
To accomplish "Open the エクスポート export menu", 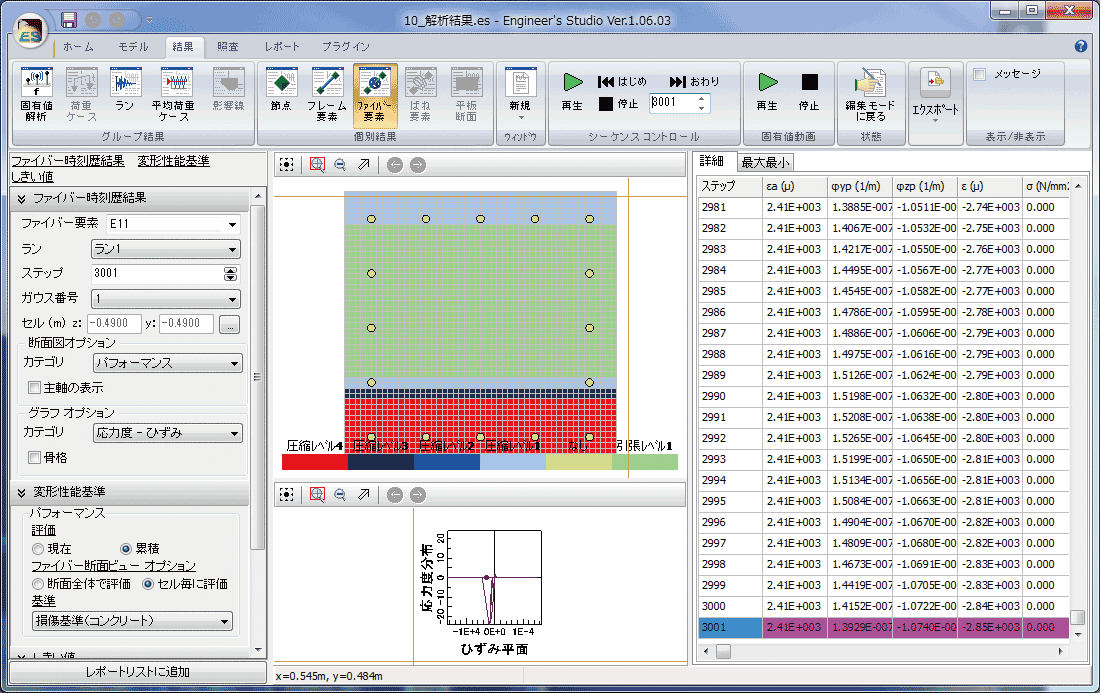I will click(x=935, y=96).
